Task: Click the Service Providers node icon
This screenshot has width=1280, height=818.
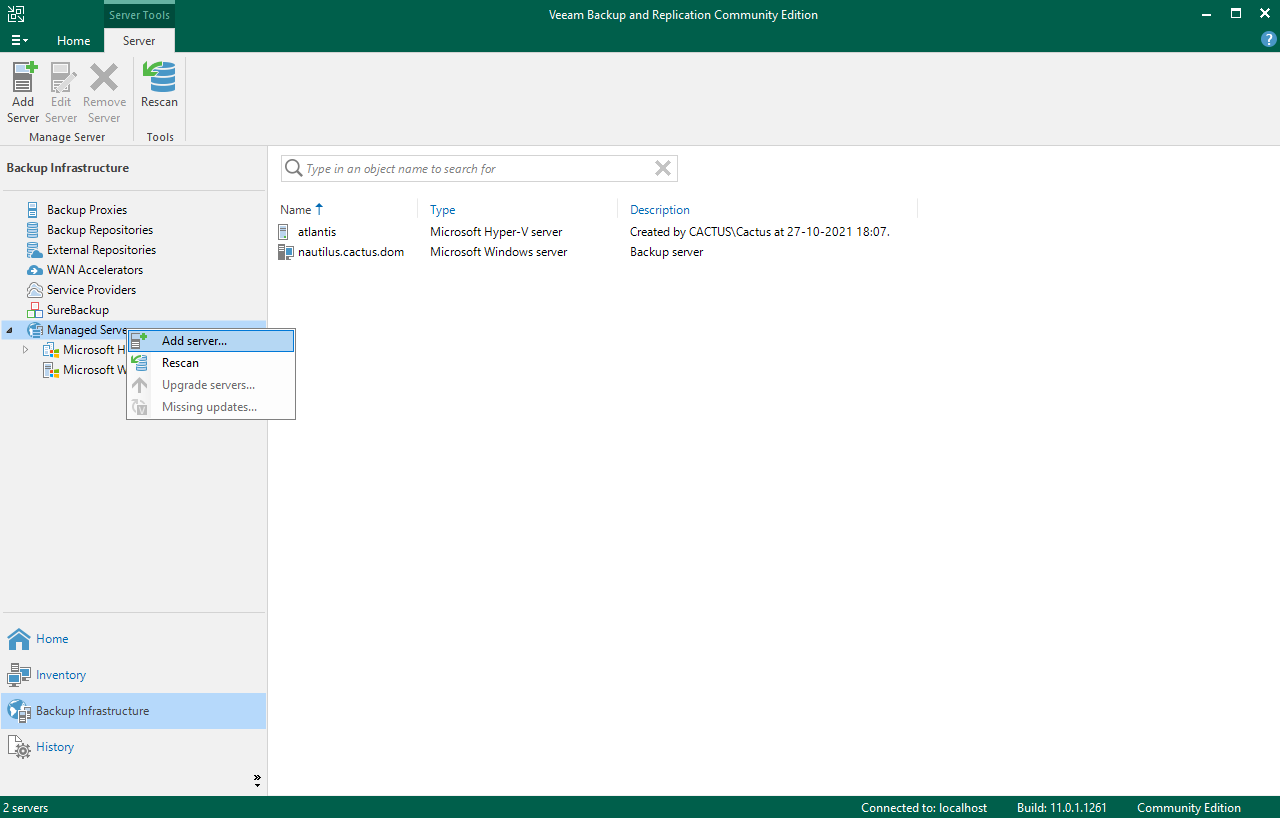Action: pos(34,289)
